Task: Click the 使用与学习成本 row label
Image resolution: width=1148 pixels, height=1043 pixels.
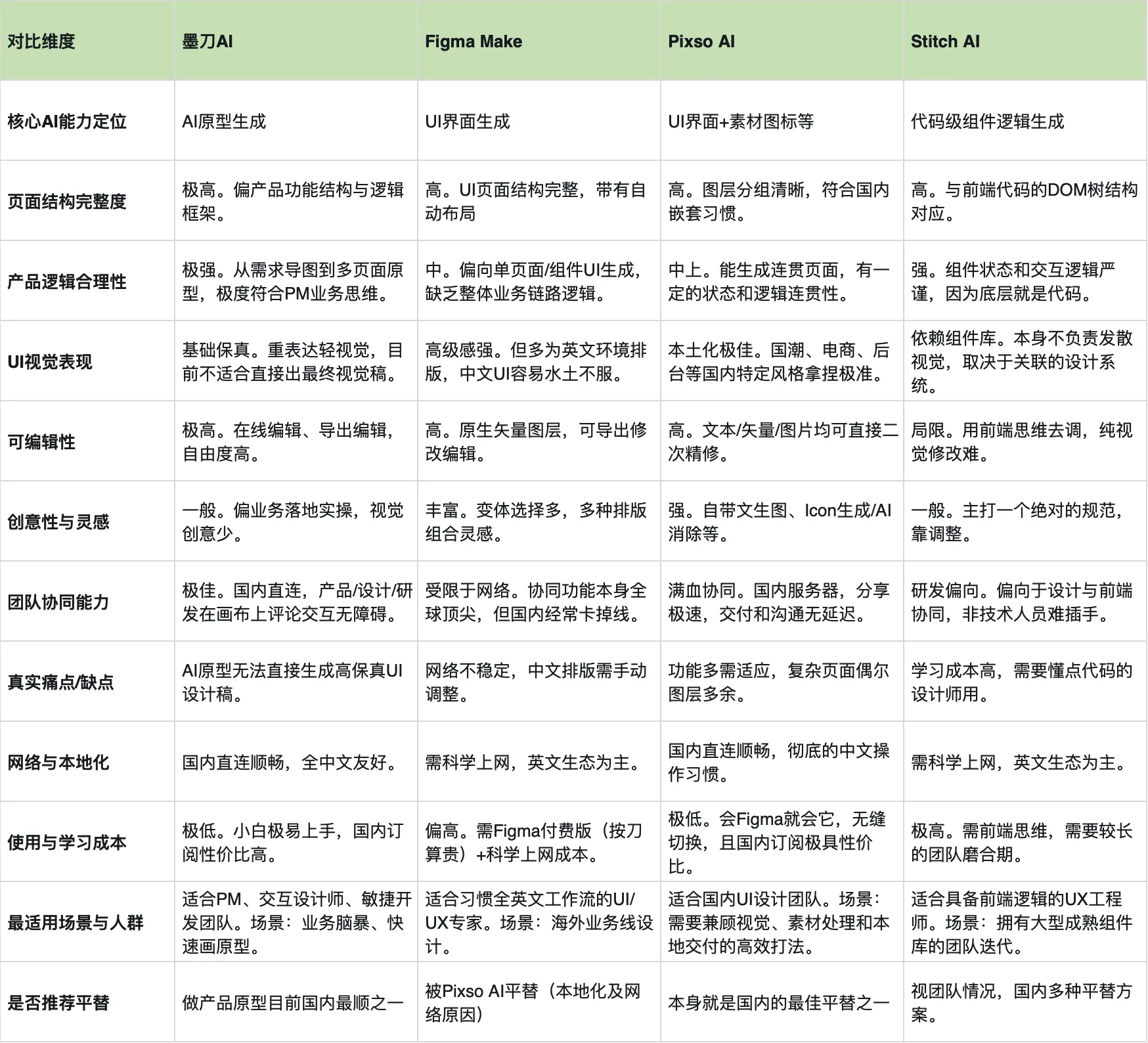Action: tap(87, 842)
